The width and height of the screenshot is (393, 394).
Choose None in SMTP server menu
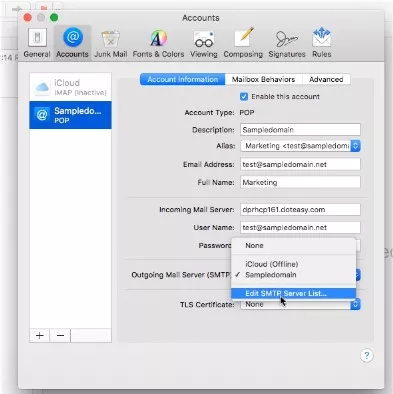coord(294,246)
